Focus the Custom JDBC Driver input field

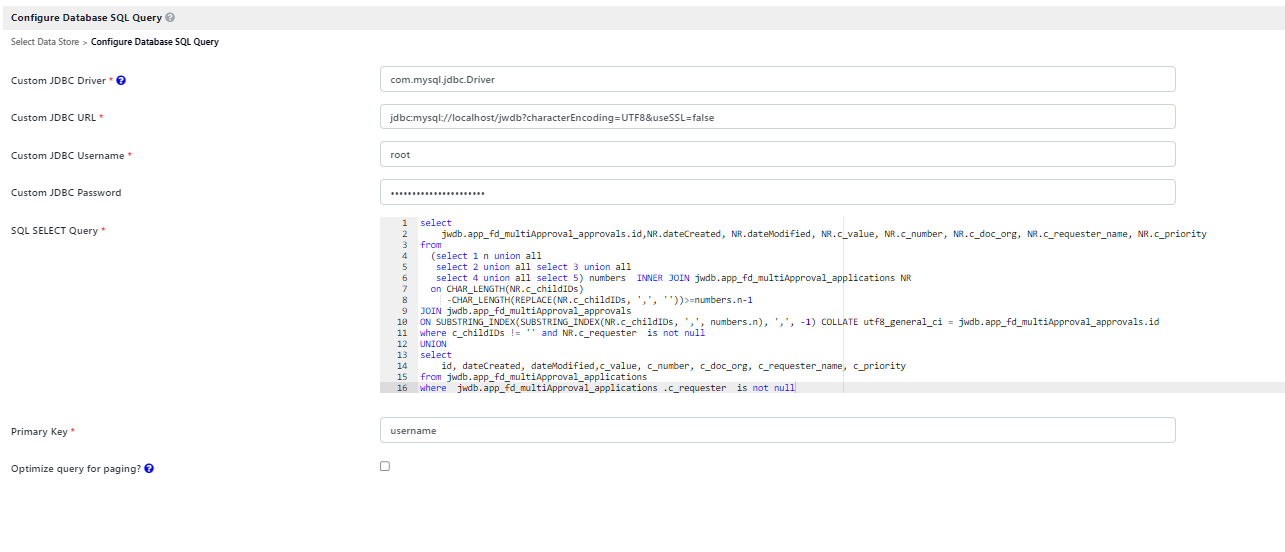(777, 79)
